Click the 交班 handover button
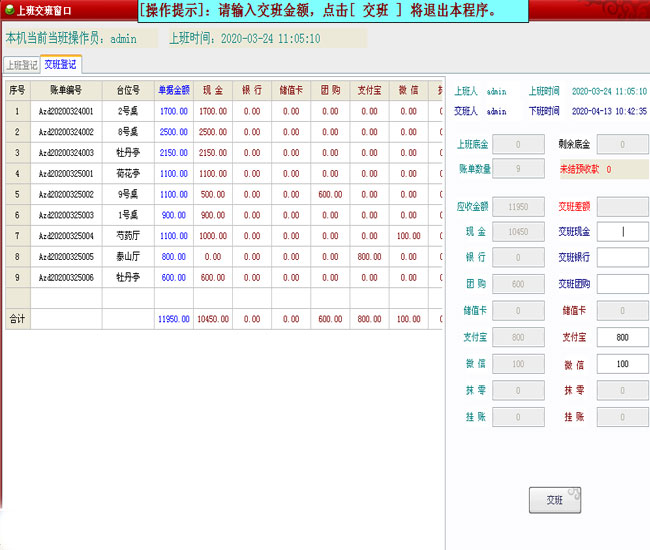 tap(555, 500)
